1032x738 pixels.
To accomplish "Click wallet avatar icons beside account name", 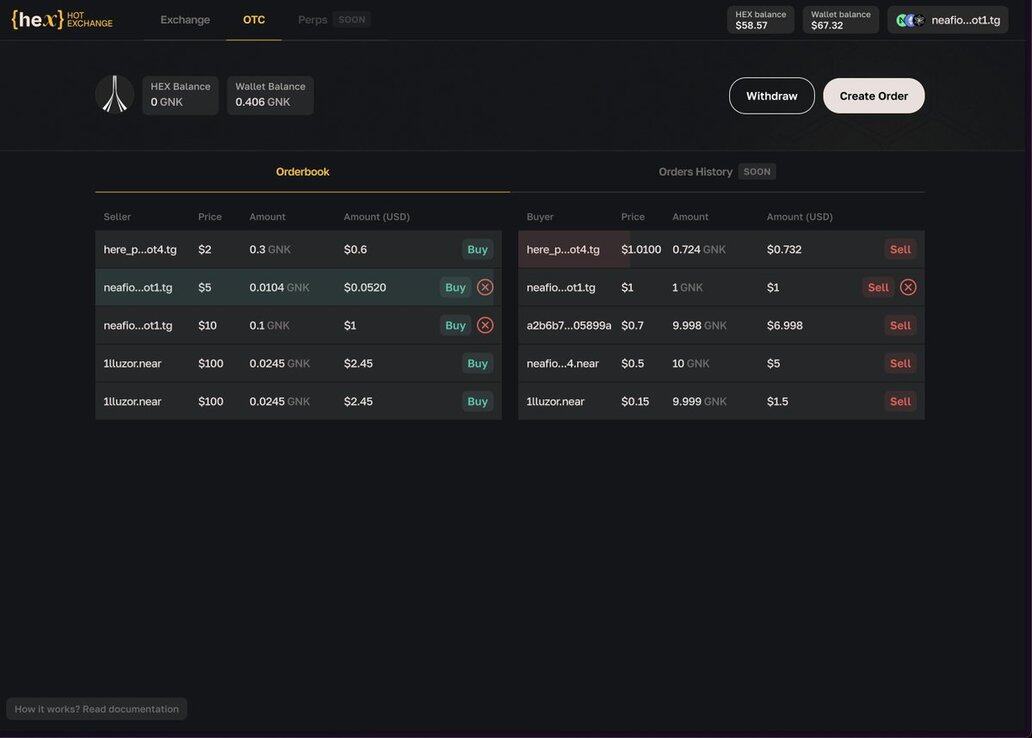I will click(x=910, y=20).
